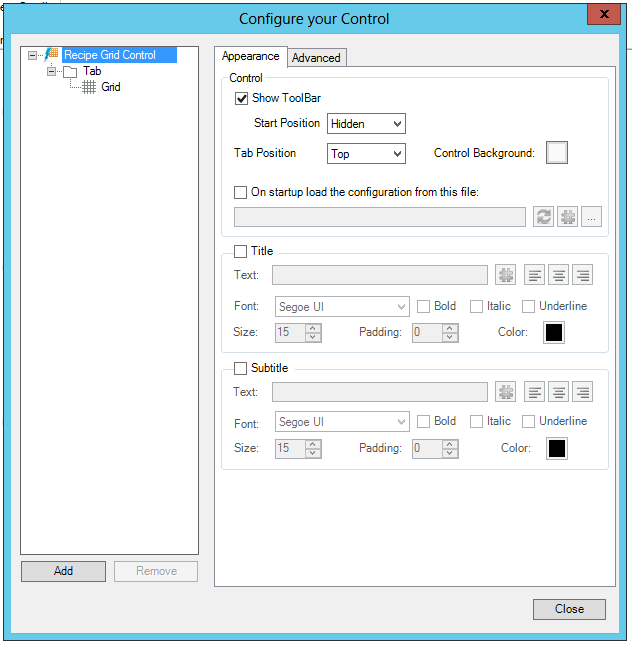Open the Control Background color swatch

[x=556, y=153]
